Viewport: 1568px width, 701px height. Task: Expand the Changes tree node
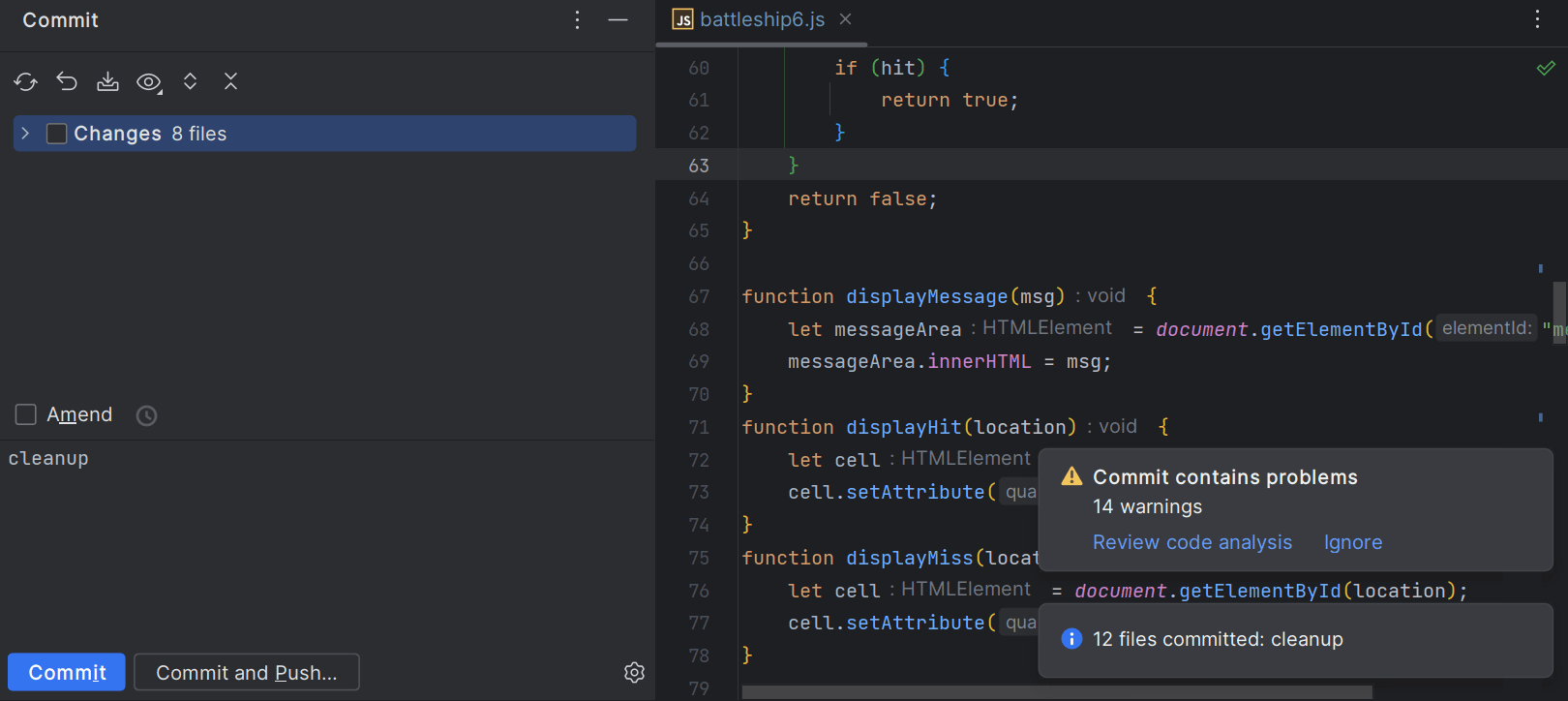(26, 134)
